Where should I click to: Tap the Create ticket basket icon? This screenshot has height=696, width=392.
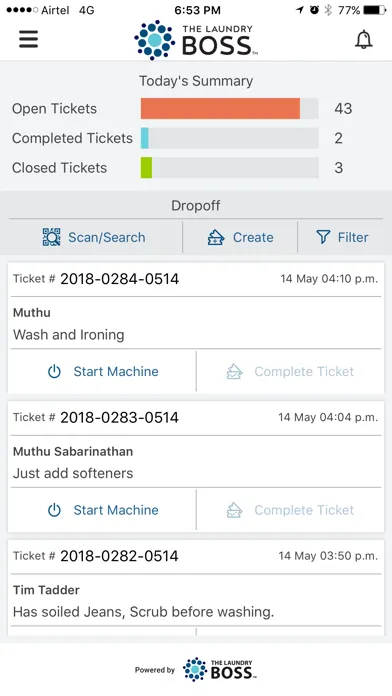[x=216, y=237]
